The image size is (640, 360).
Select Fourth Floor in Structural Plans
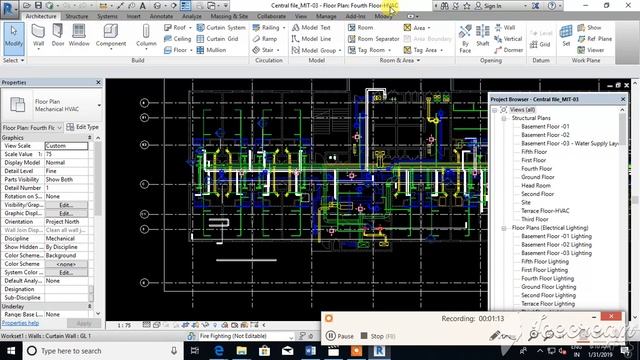pyautogui.click(x=536, y=169)
